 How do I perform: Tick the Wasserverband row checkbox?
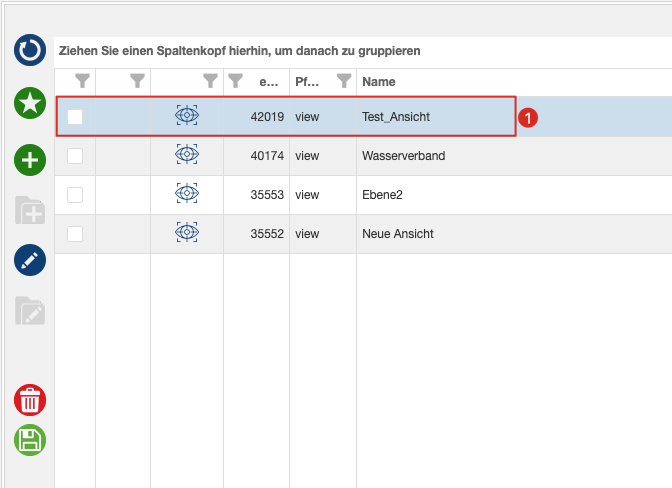click(75, 156)
